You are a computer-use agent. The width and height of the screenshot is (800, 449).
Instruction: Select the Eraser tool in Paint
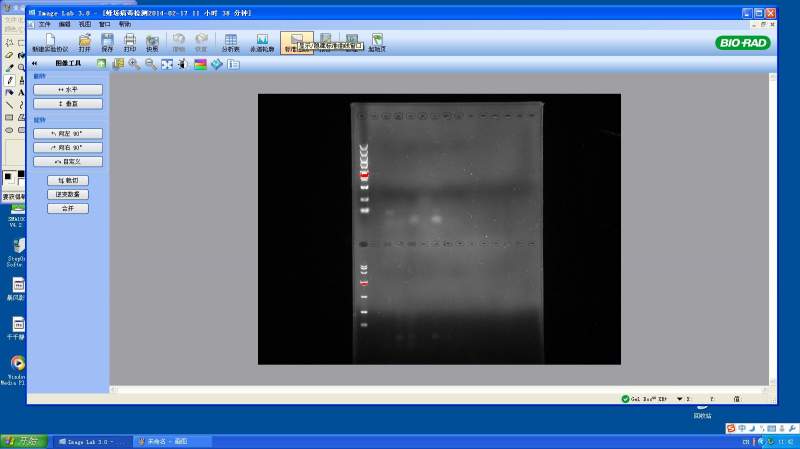pos(9,55)
